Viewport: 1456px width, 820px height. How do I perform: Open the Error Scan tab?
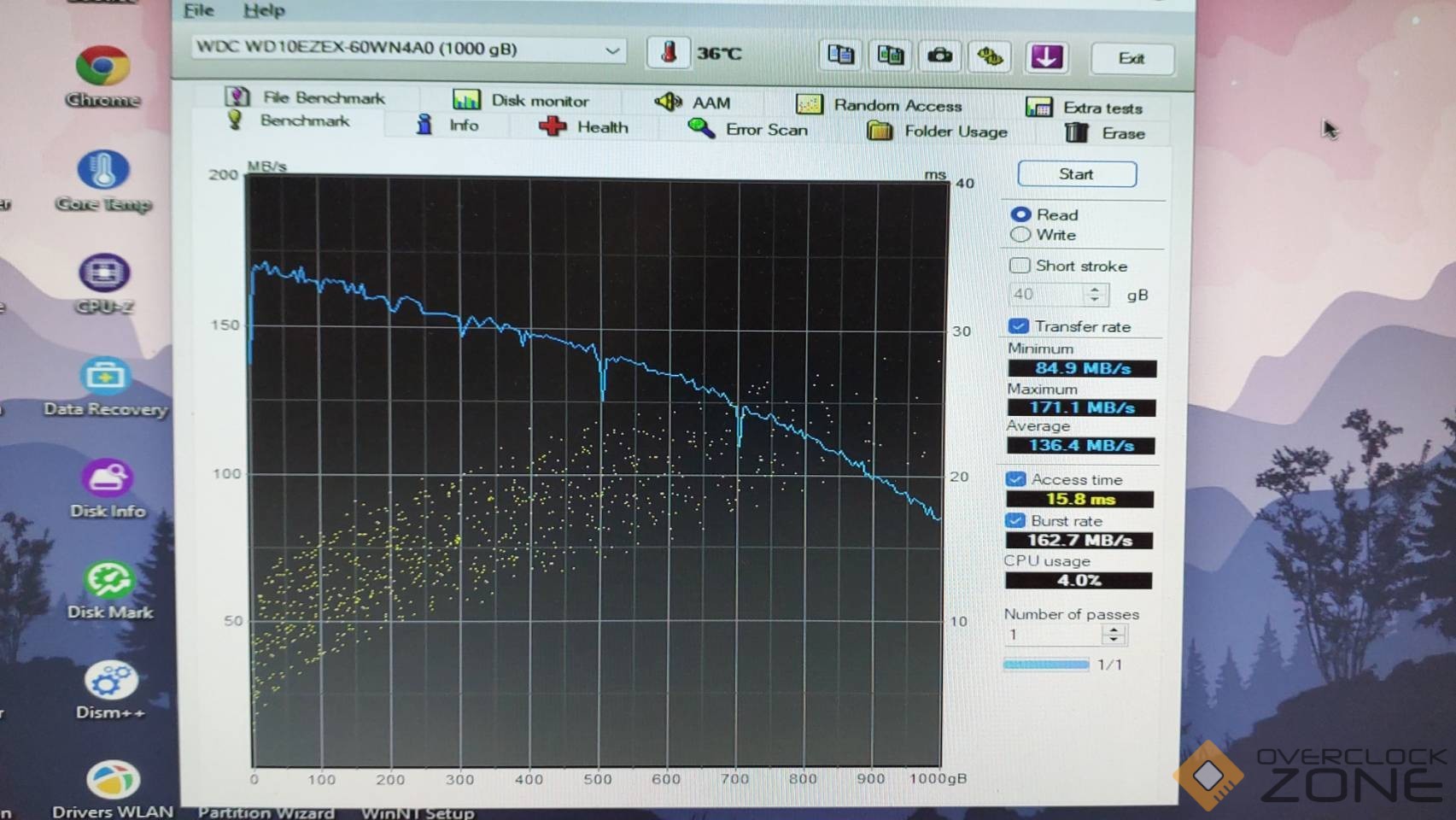(748, 129)
